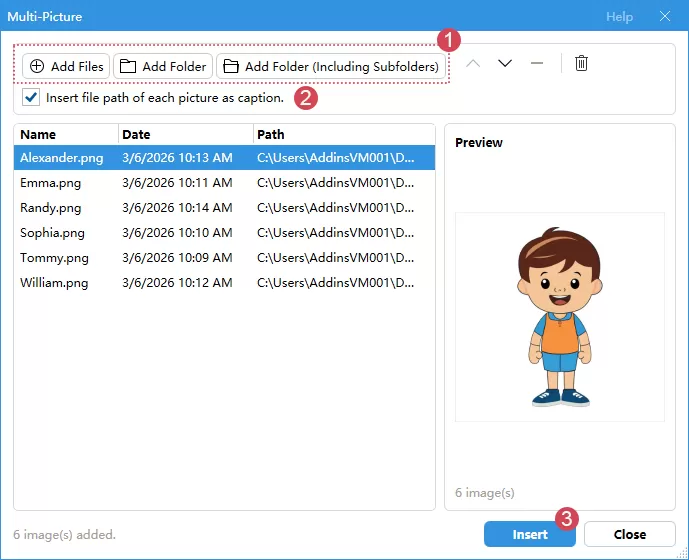This screenshot has height=560, width=689.
Task: Select Emma.png in the list
Action: click(x=225, y=183)
